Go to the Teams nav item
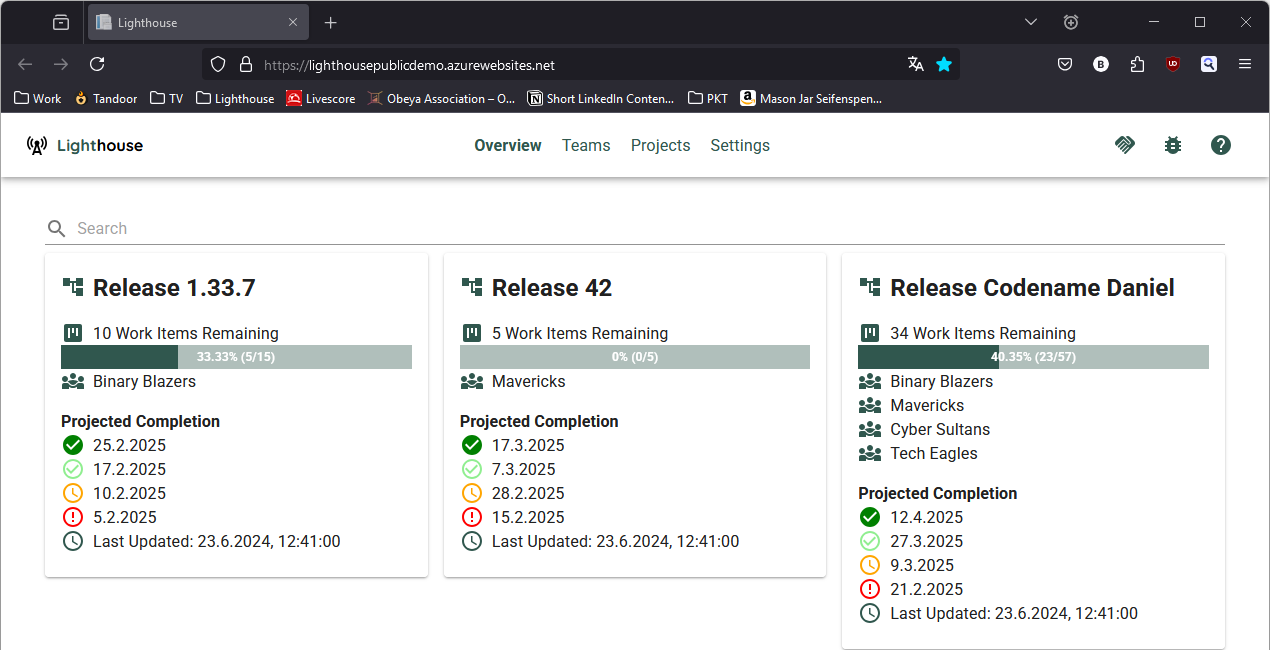 click(x=586, y=146)
